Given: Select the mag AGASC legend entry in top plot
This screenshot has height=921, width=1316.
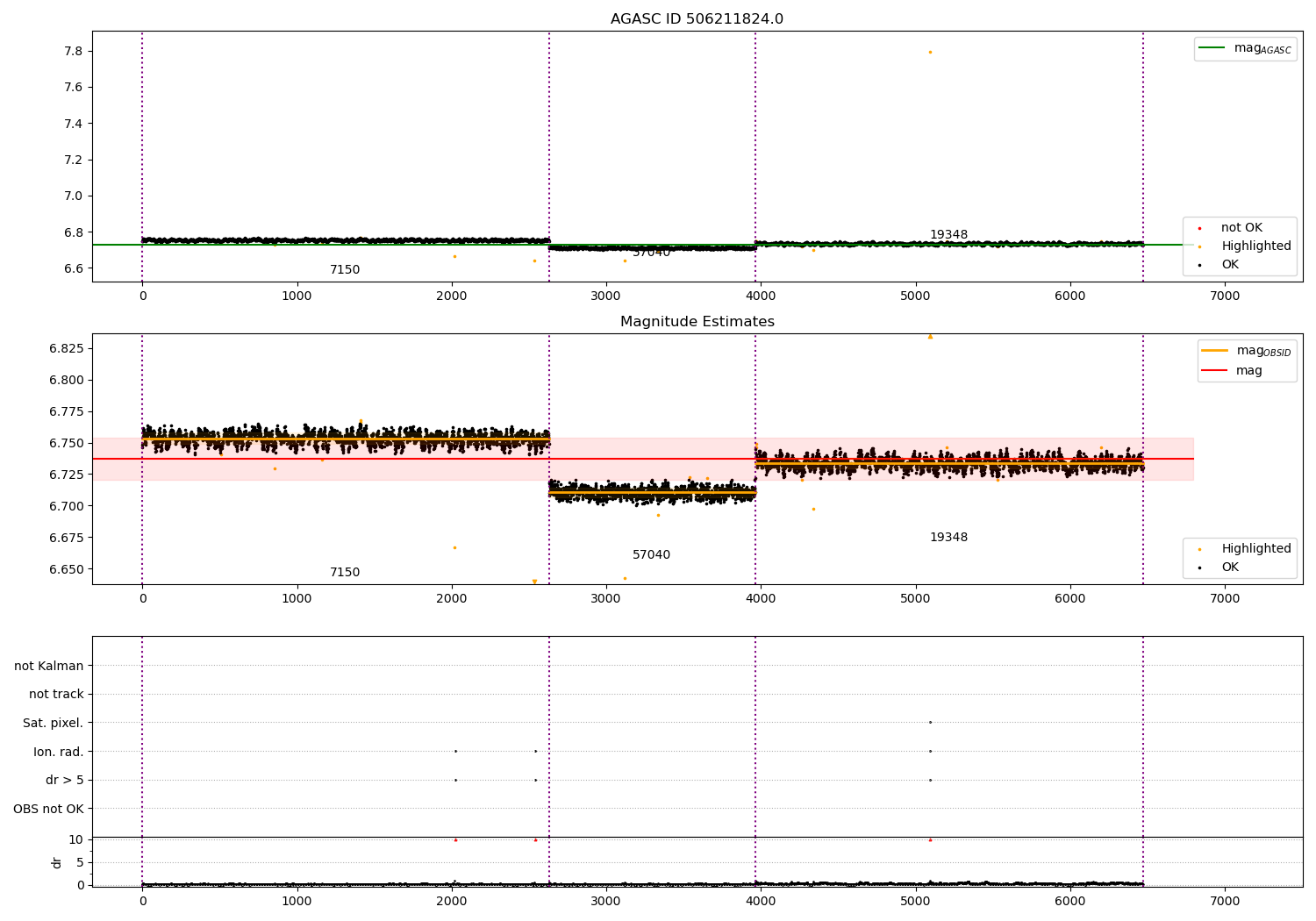Looking at the screenshot, I should (1245, 48).
